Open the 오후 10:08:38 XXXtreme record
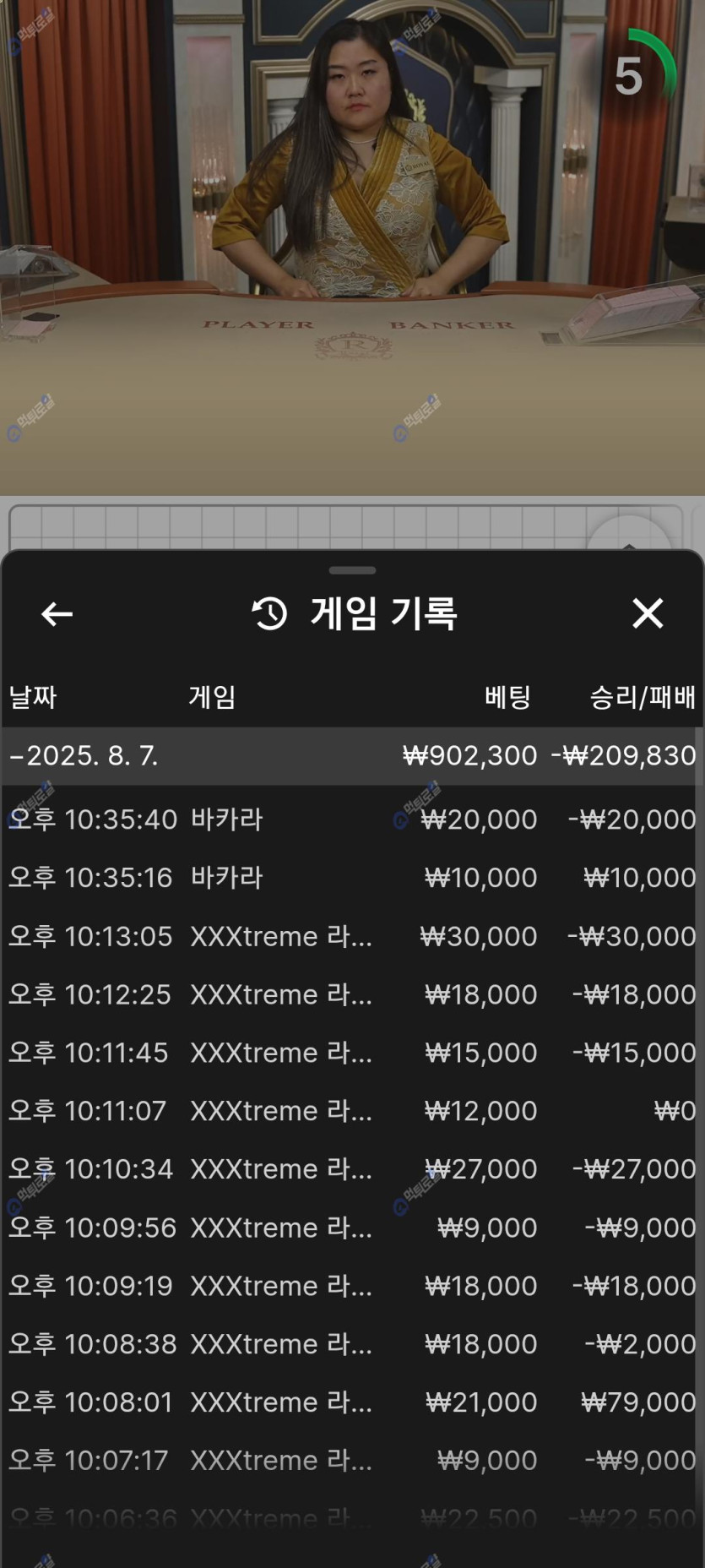The height and width of the screenshot is (1568, 705). point(352,1343)
